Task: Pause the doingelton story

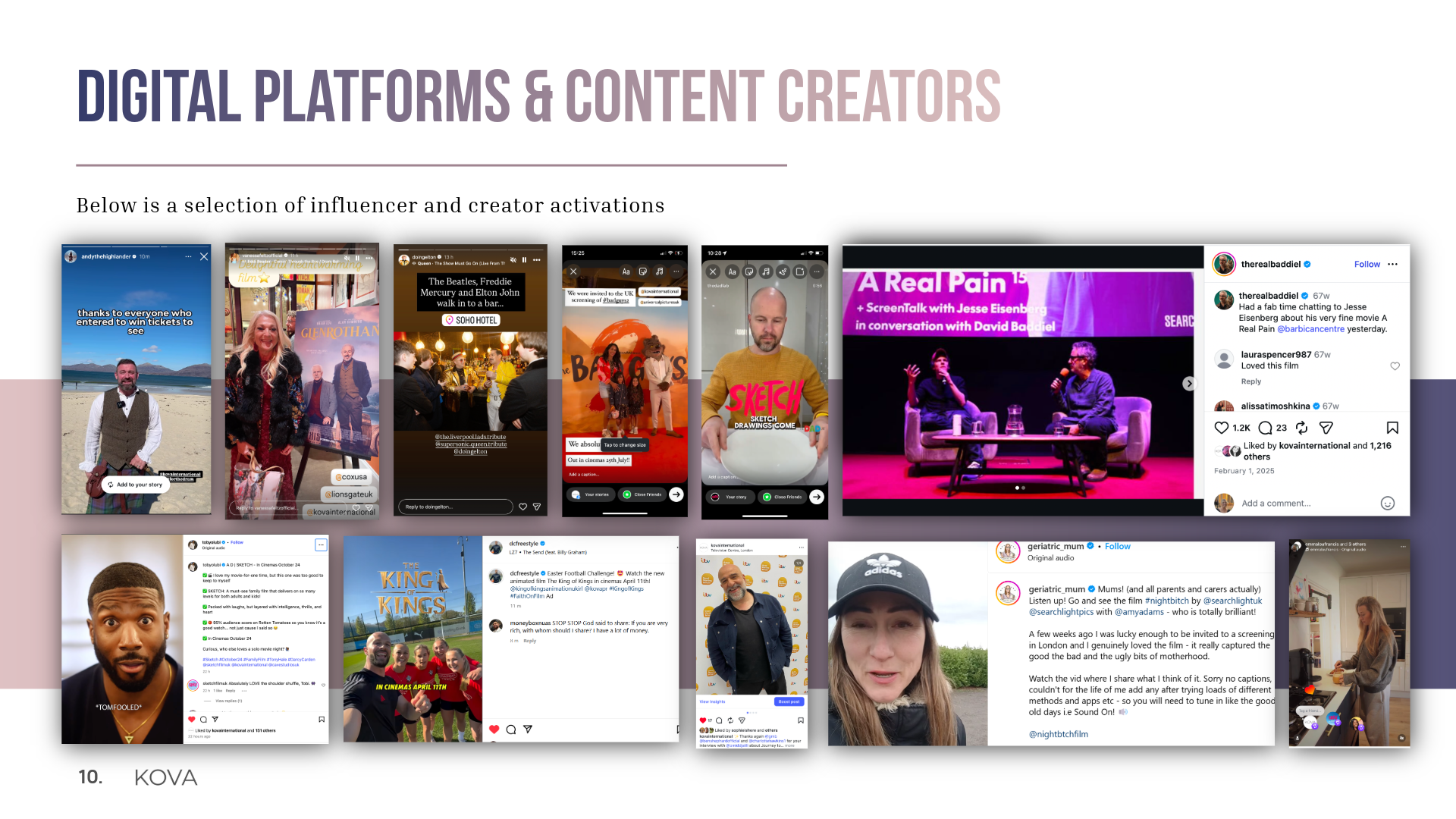Action: point(524,259)
